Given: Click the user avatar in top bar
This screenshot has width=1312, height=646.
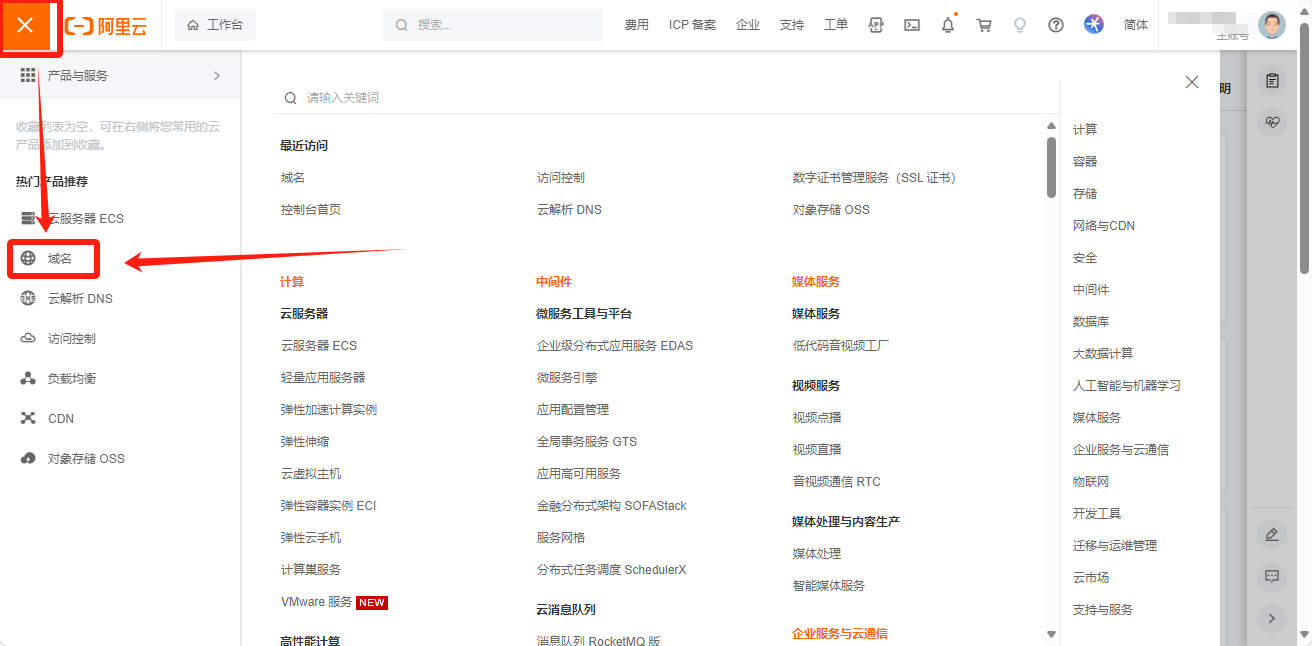Looking at the screenshot, I should point(1271,25).
